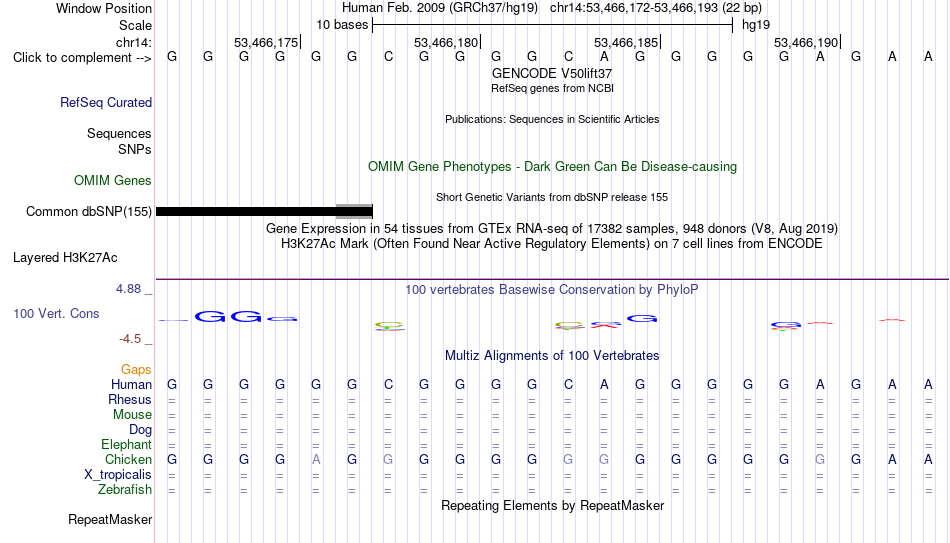Image resolution: width=950 pixels, height=543 pixels.
Task: Click 'Multiz Alignments of 100 Vertebrates' title
Action: point(552,356)
